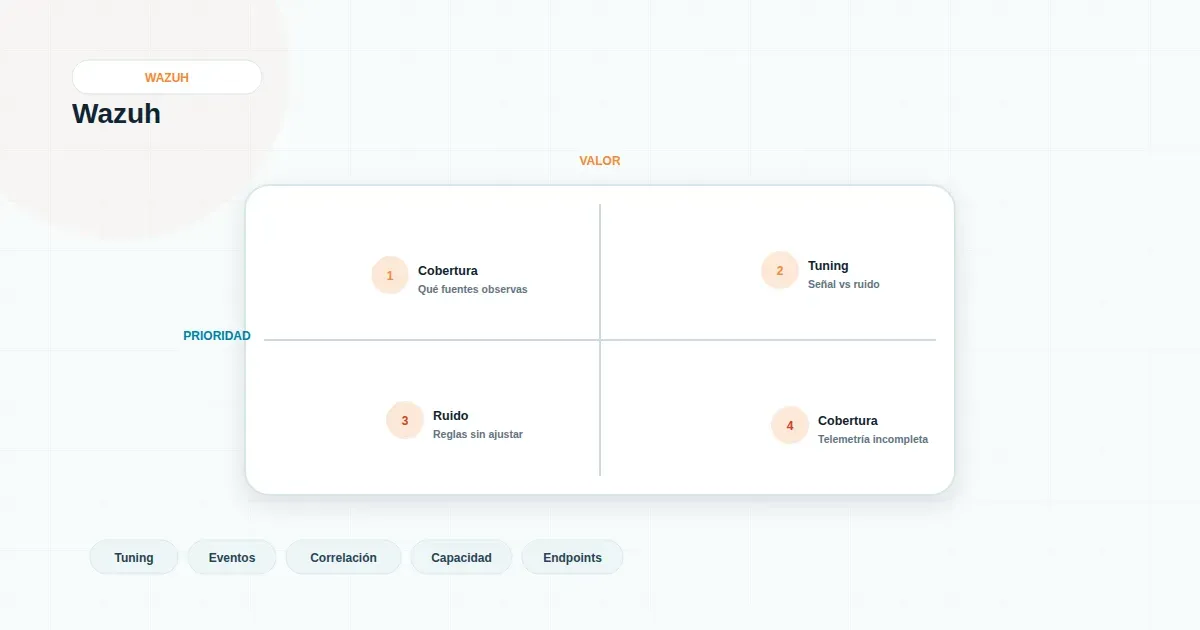The width and height of the screenshot is (1200, 630).
Task: Select the Tuning title in the quadrant
Action: [x=828, y=266]
